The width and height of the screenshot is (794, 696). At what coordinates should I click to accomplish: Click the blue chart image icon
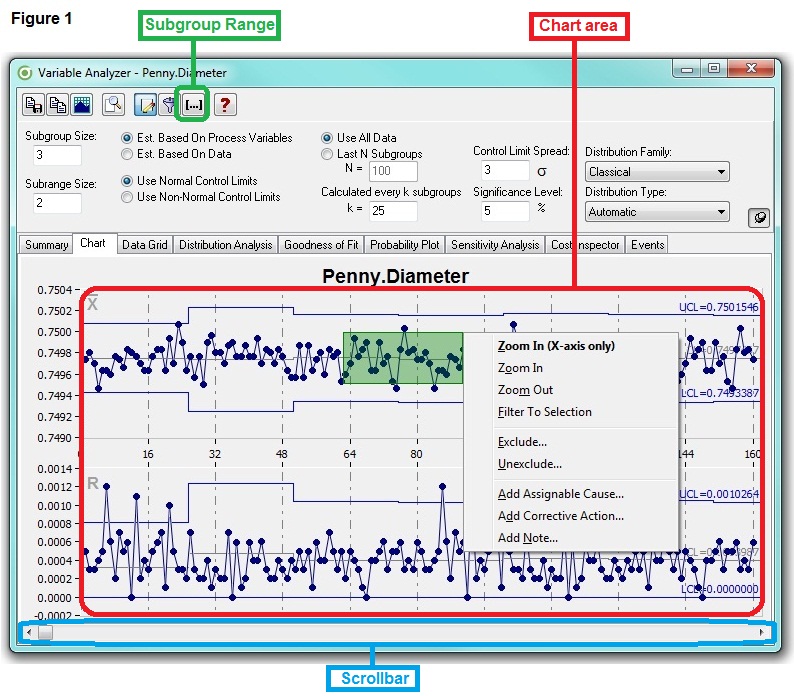(82, 105)
